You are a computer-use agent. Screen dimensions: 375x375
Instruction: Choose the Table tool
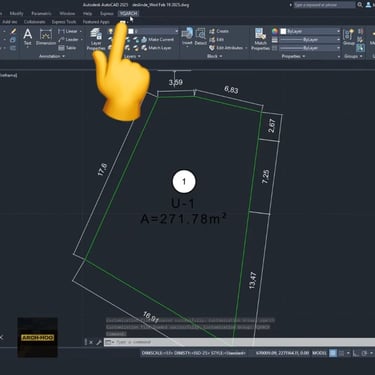pyautogui.click(x=68, y=48)
